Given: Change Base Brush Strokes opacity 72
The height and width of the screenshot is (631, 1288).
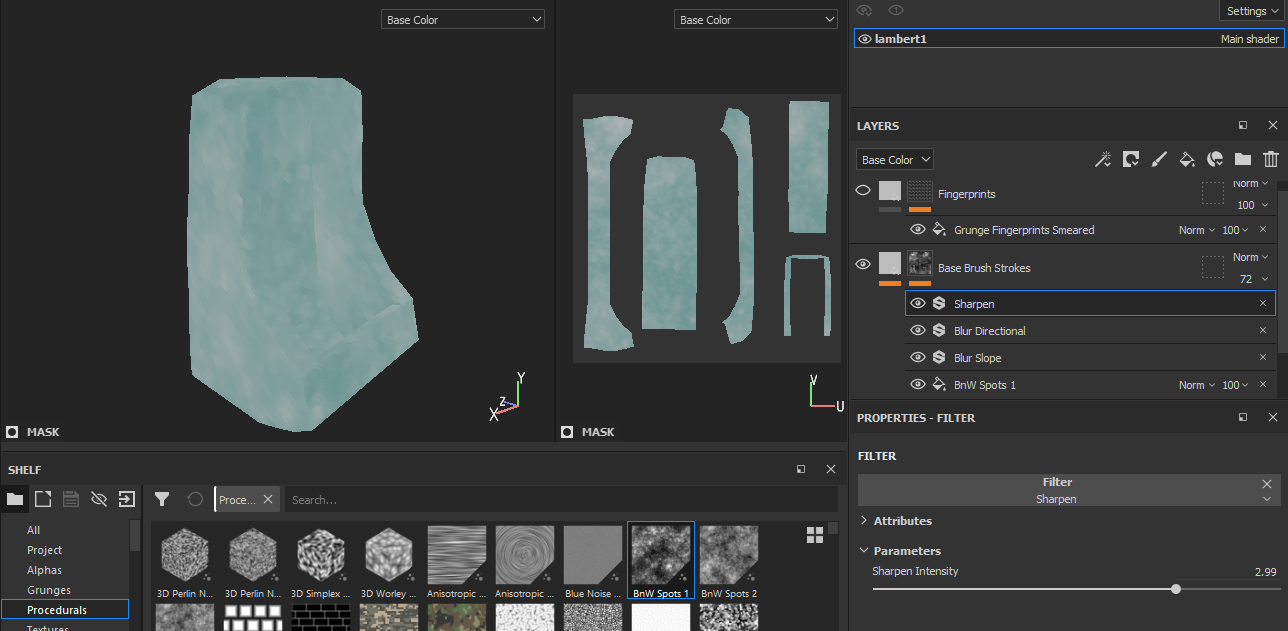Looking at the screenshot, I should click(1254, 279).
